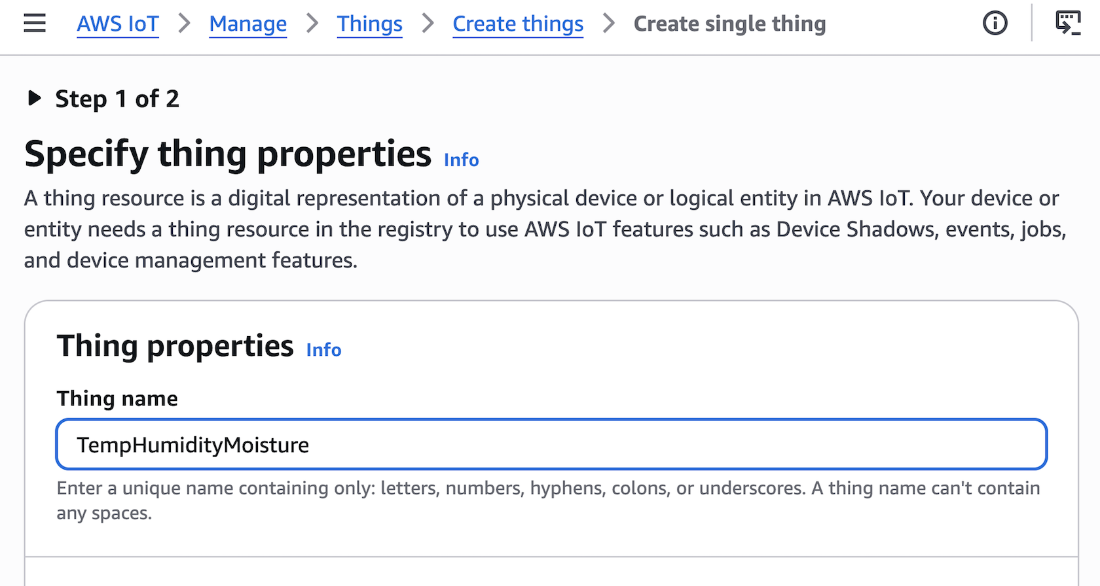
Task: Open Info link beside Thing properties
Action: (x=323, y=349)
